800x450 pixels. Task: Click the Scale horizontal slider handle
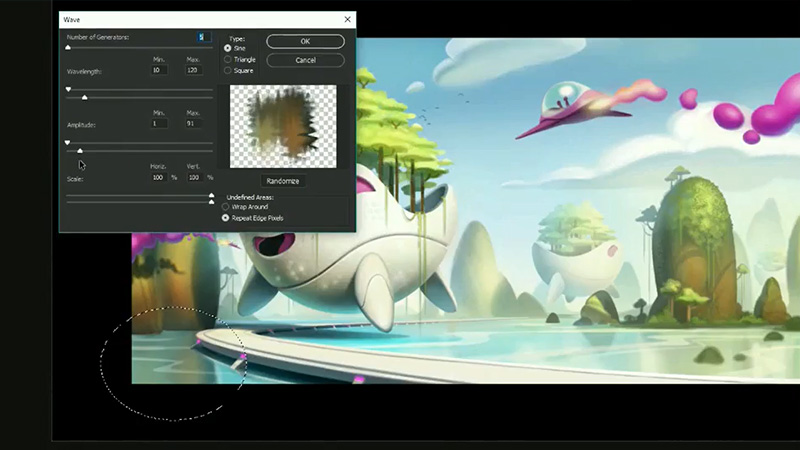pyautogui.click(x=211, y=195)
